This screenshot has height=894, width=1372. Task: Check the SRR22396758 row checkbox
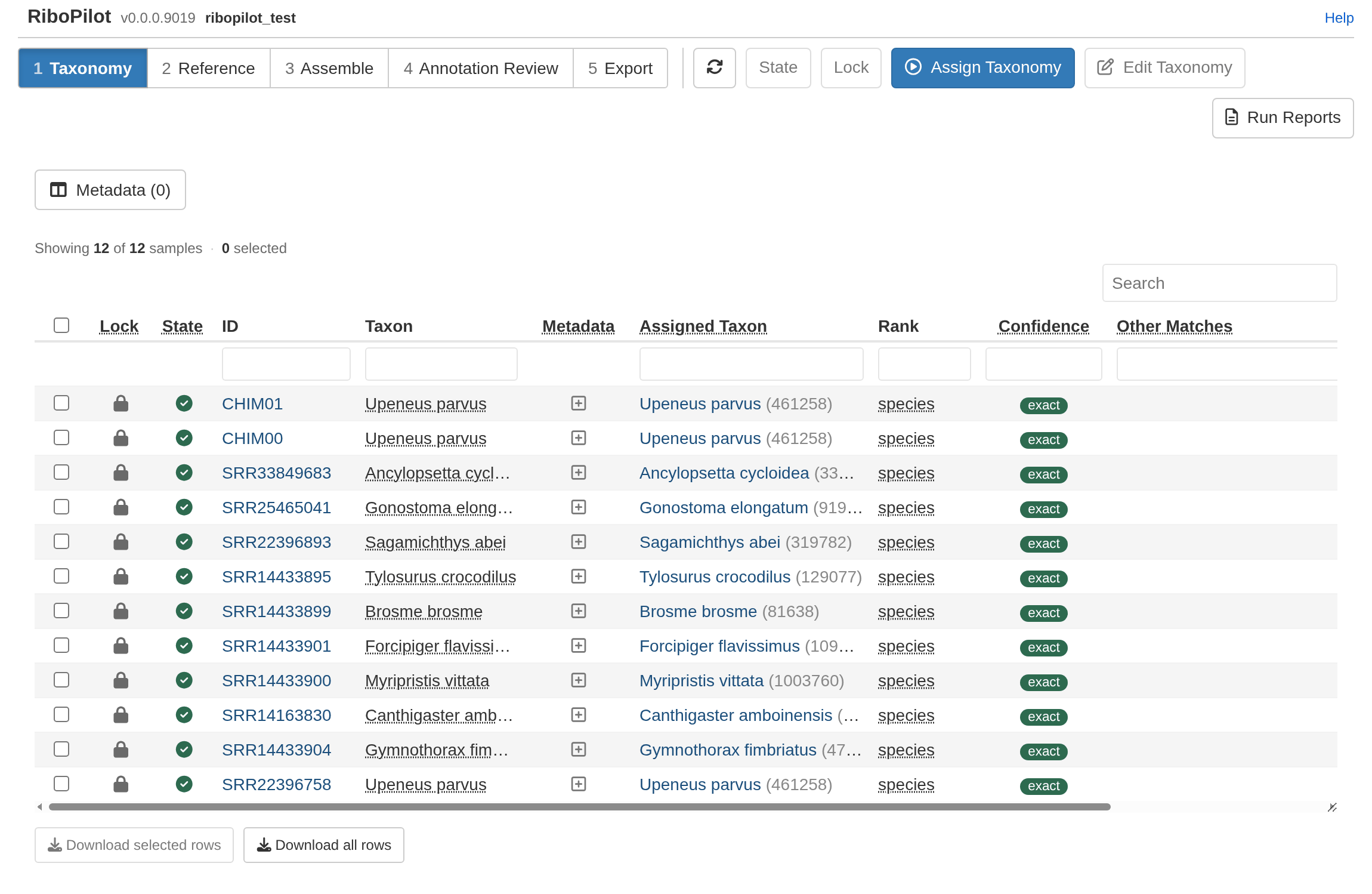coord(61,784)
